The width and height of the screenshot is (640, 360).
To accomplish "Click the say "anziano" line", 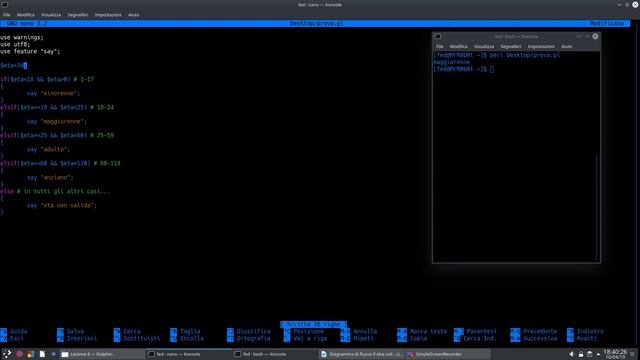I will (x=50, y=177).
